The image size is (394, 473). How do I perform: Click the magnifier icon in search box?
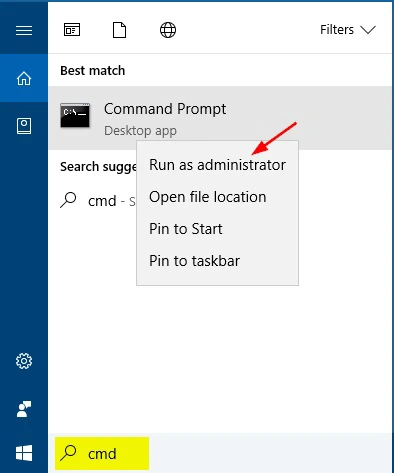click(68, 453)
